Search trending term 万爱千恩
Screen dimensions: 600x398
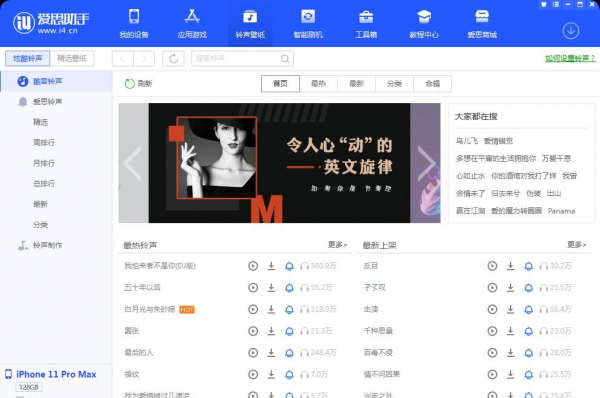coord(556,158)
